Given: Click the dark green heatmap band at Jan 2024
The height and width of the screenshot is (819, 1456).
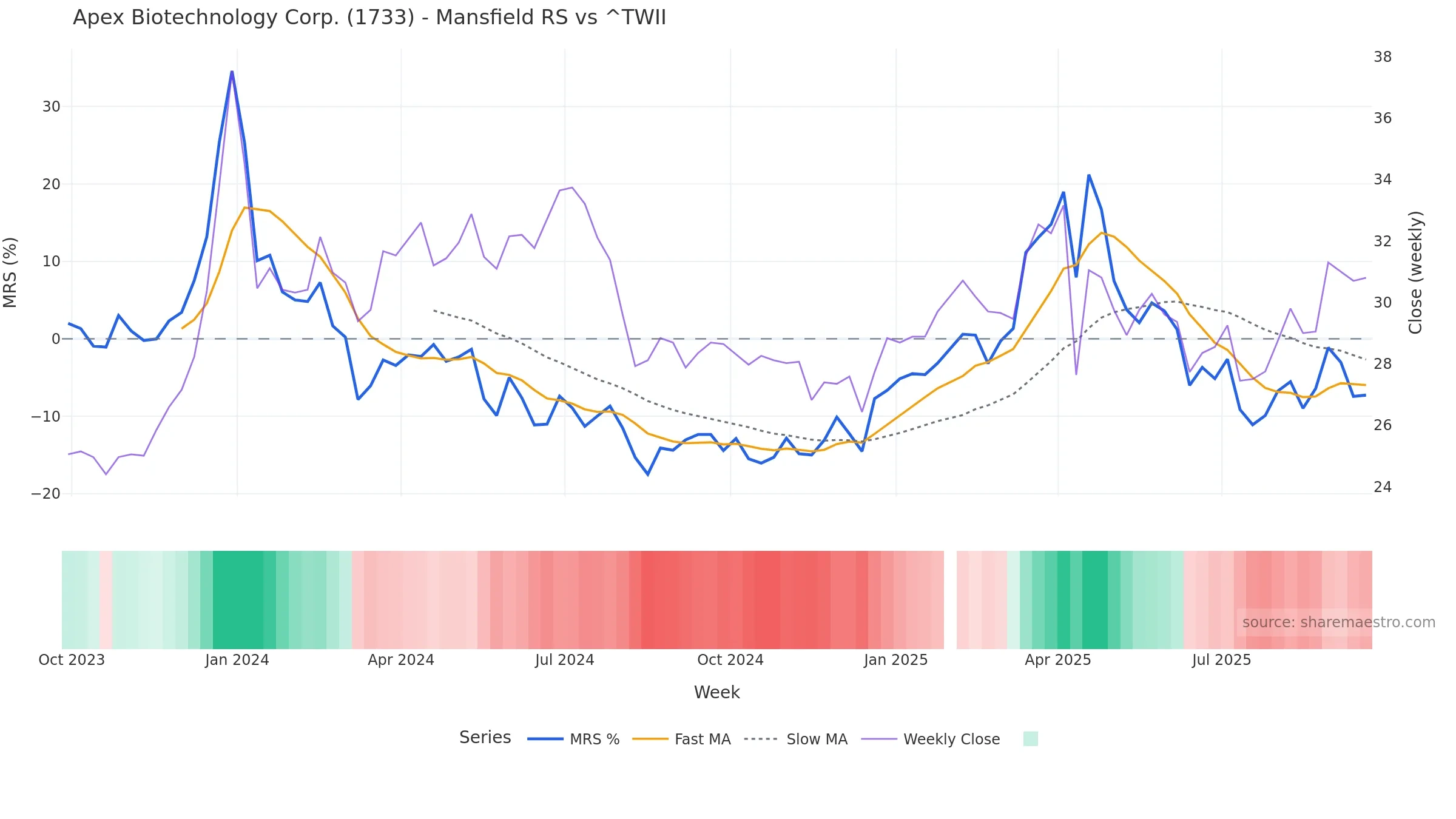Looking at the screenshot, I should click(238, 600).
